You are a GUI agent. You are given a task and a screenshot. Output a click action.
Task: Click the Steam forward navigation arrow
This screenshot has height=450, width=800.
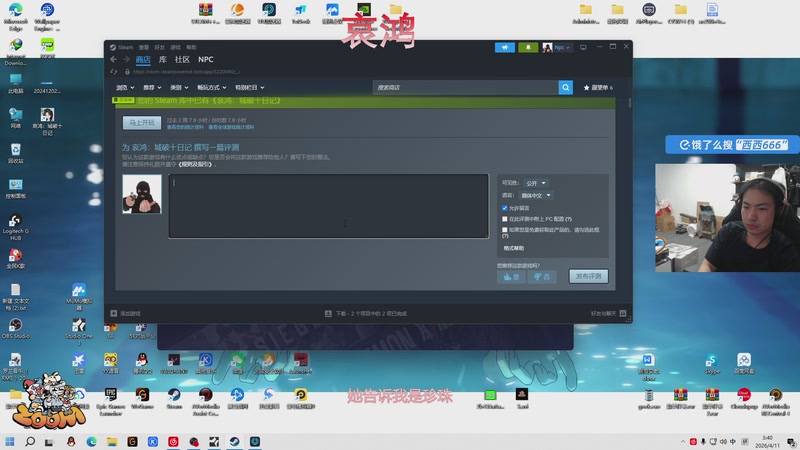tap(126, 60)
